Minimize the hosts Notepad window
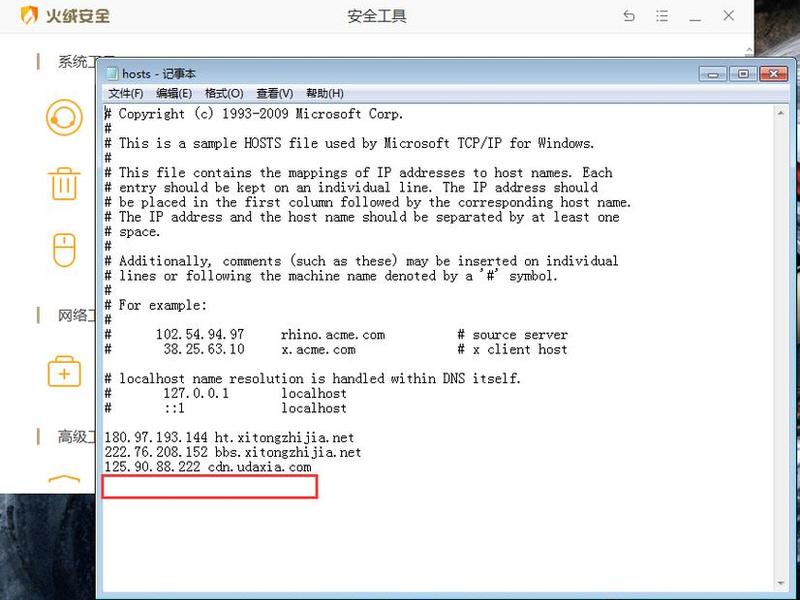The image size is (800, 600). [x=713, y=74]
